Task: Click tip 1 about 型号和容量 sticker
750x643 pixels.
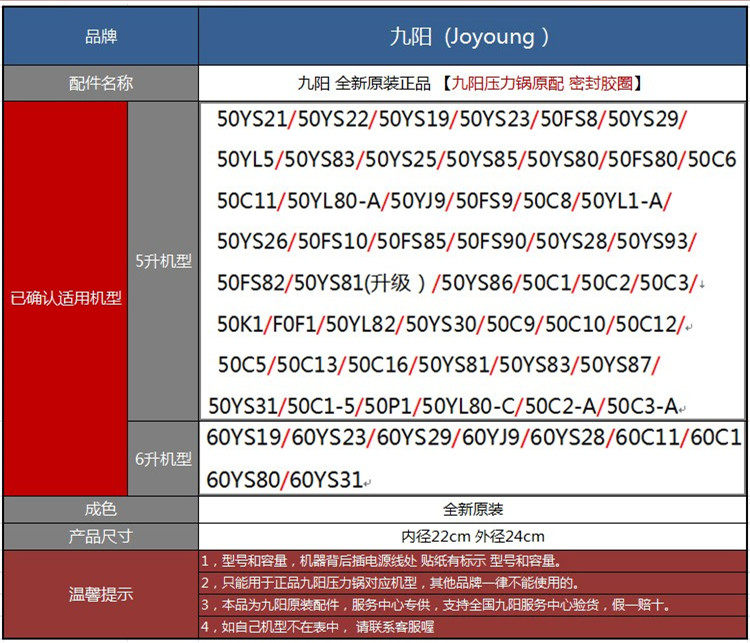Action: pyautogui.click(x=472, y=561)
